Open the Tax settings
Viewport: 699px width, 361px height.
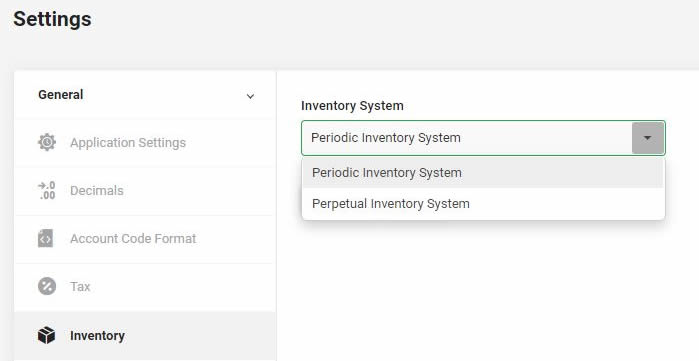point(80,286)
